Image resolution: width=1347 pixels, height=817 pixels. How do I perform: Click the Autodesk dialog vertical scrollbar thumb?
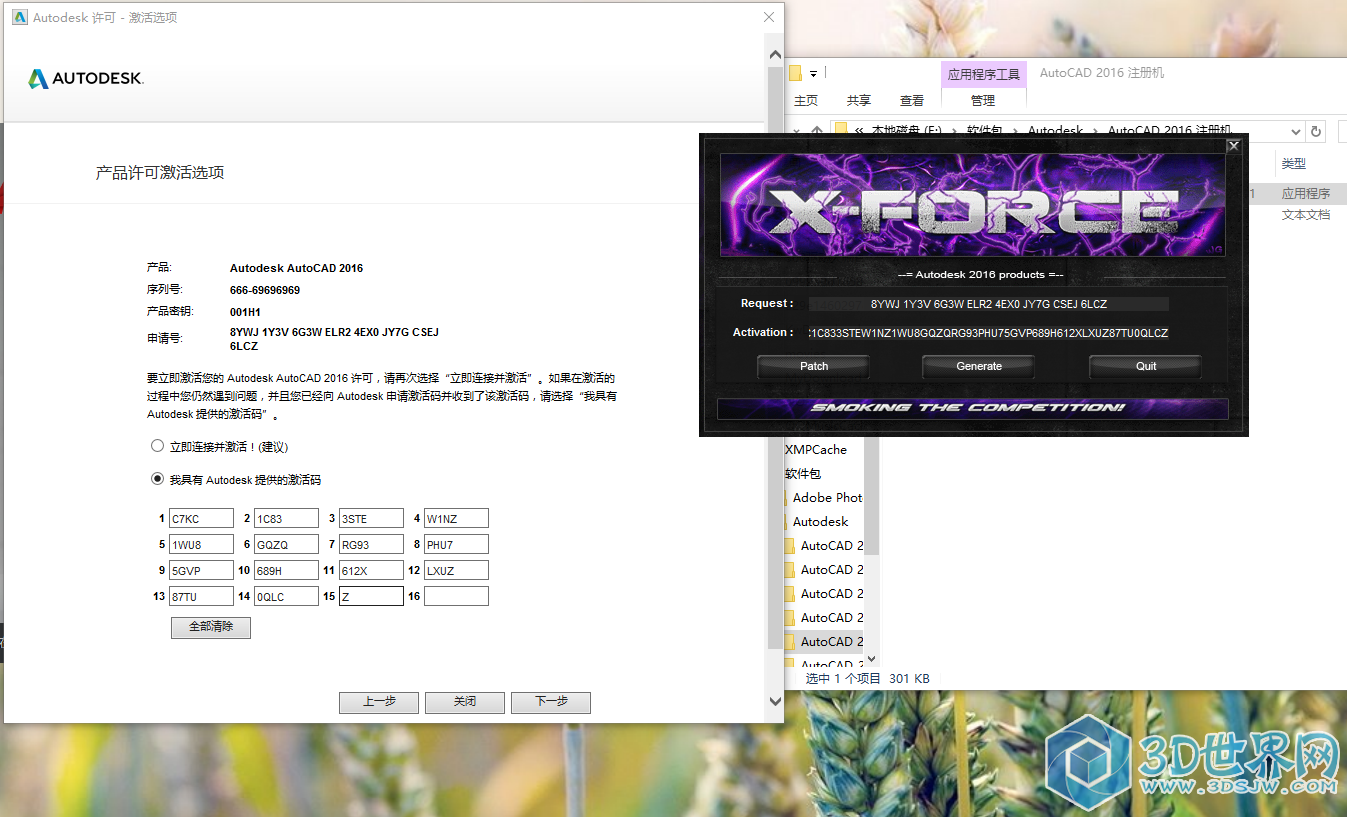tap(775, 358)
